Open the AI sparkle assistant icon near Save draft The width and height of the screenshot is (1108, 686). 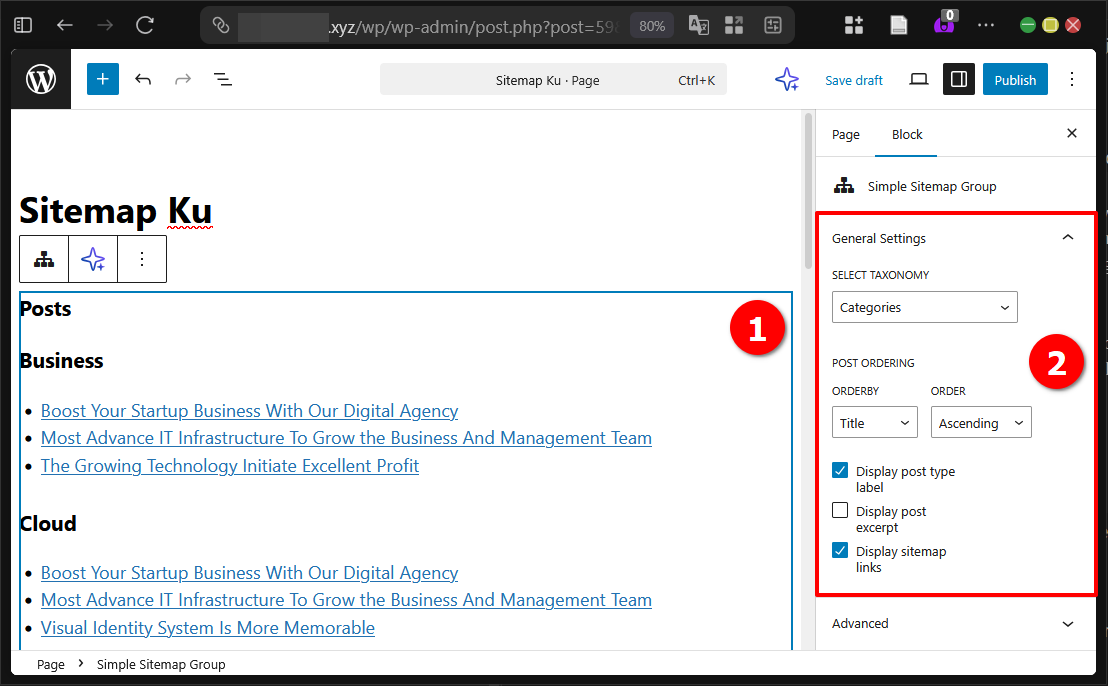(787, 79)
